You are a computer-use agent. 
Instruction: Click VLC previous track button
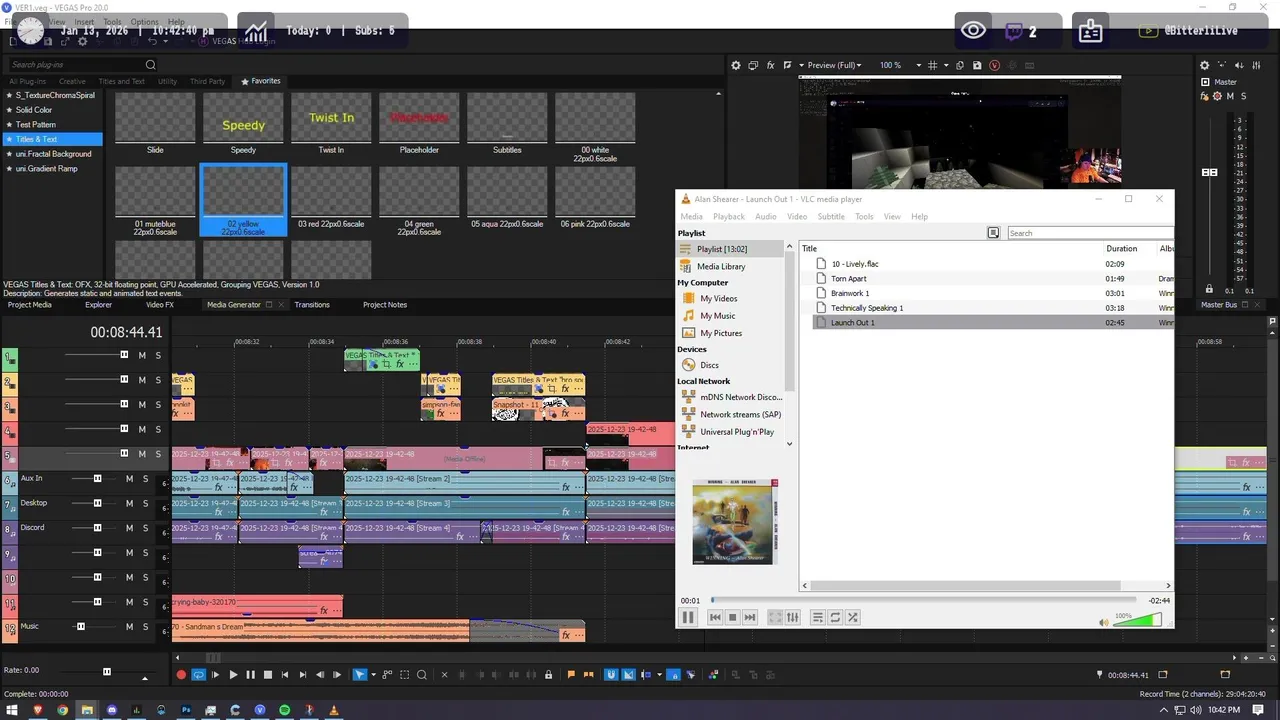[x=715, y=617]
